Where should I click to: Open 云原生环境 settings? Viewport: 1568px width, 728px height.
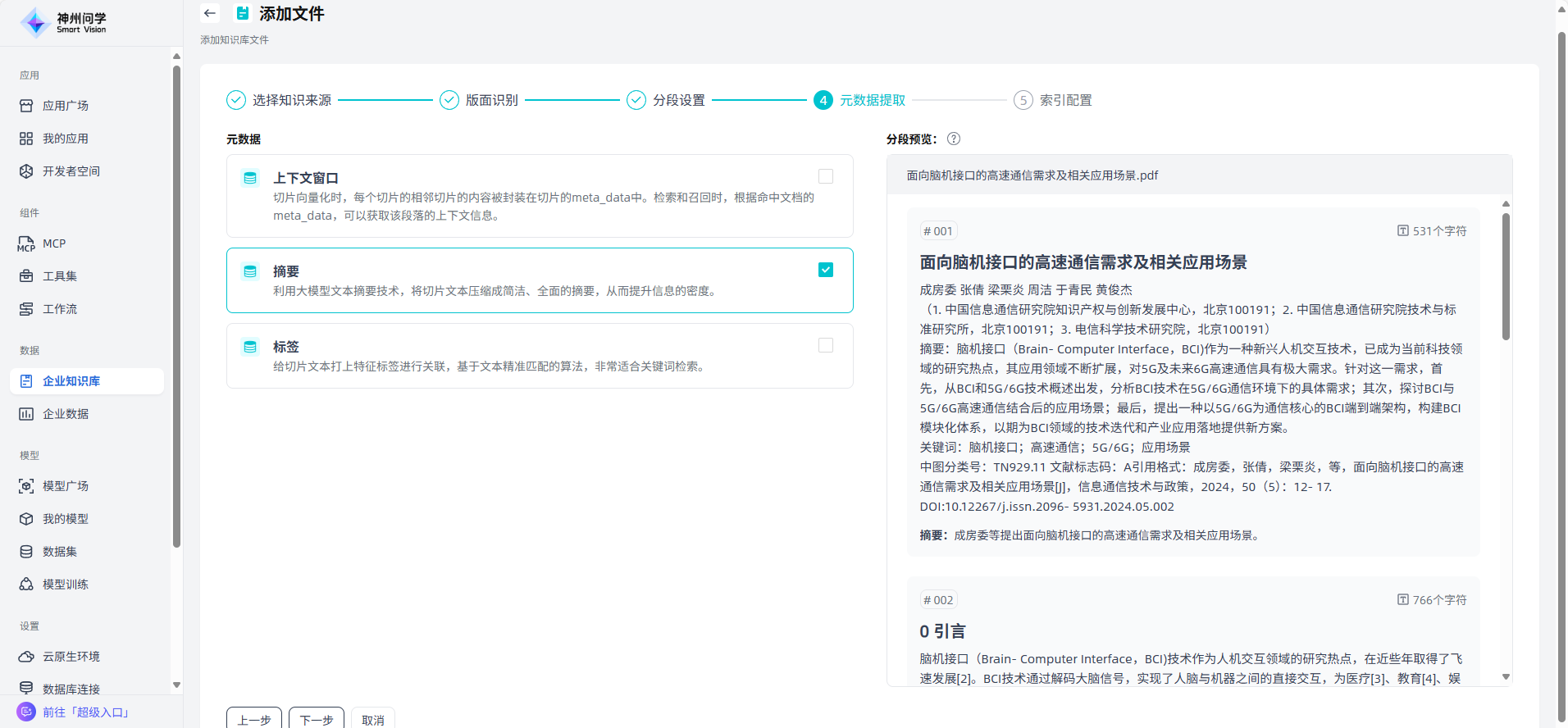(x=71, y=657)
